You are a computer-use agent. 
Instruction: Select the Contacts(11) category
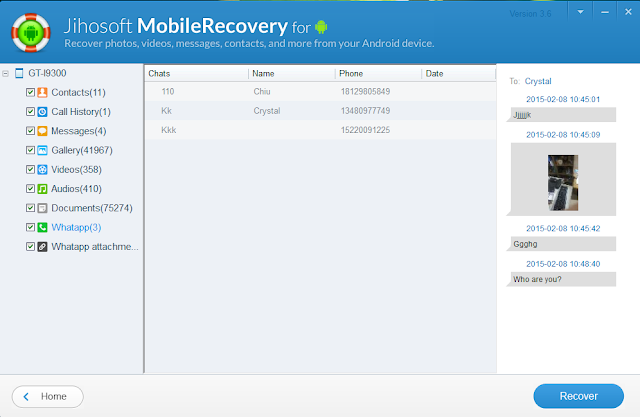(78, 92)
